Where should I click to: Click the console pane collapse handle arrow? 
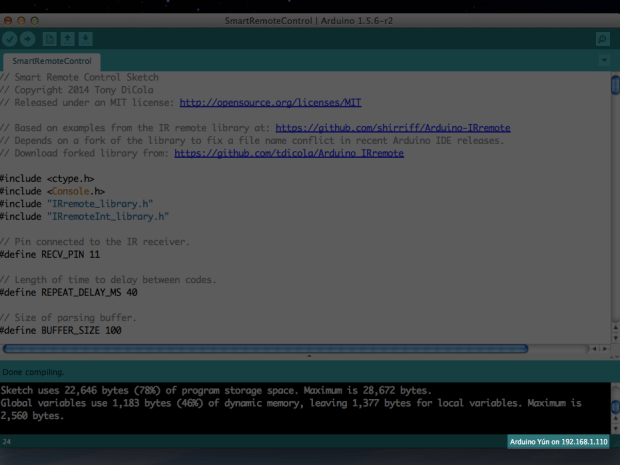tap(309, 356)
